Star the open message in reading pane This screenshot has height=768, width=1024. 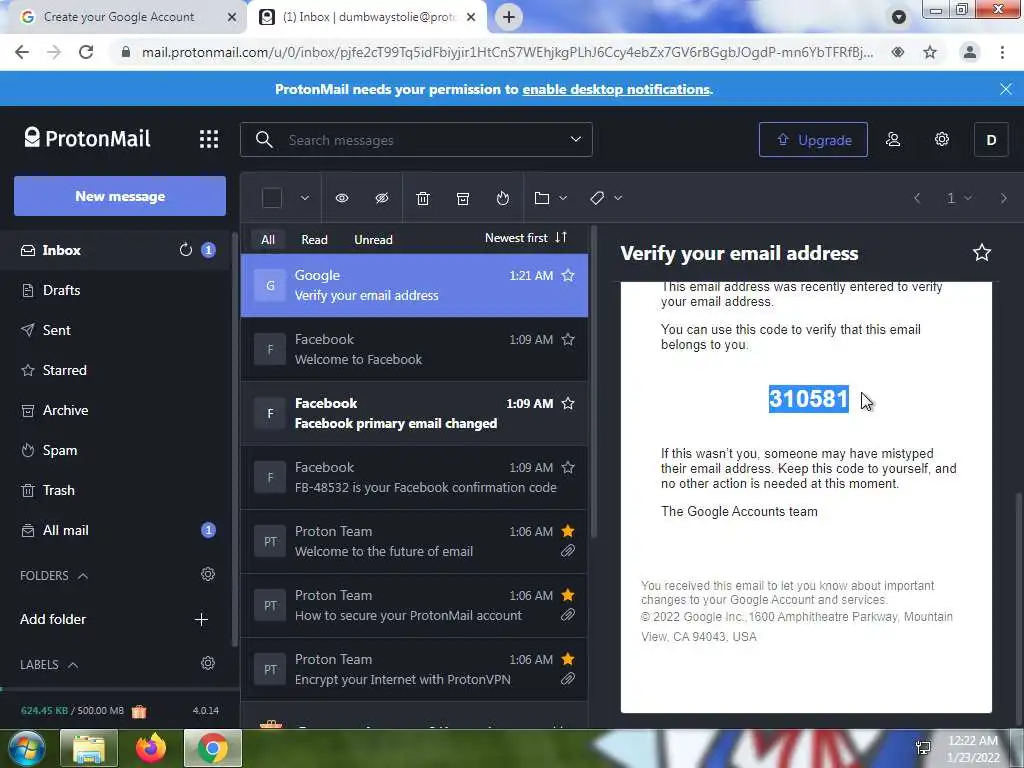pyautogui.click(x=982, y=253)
